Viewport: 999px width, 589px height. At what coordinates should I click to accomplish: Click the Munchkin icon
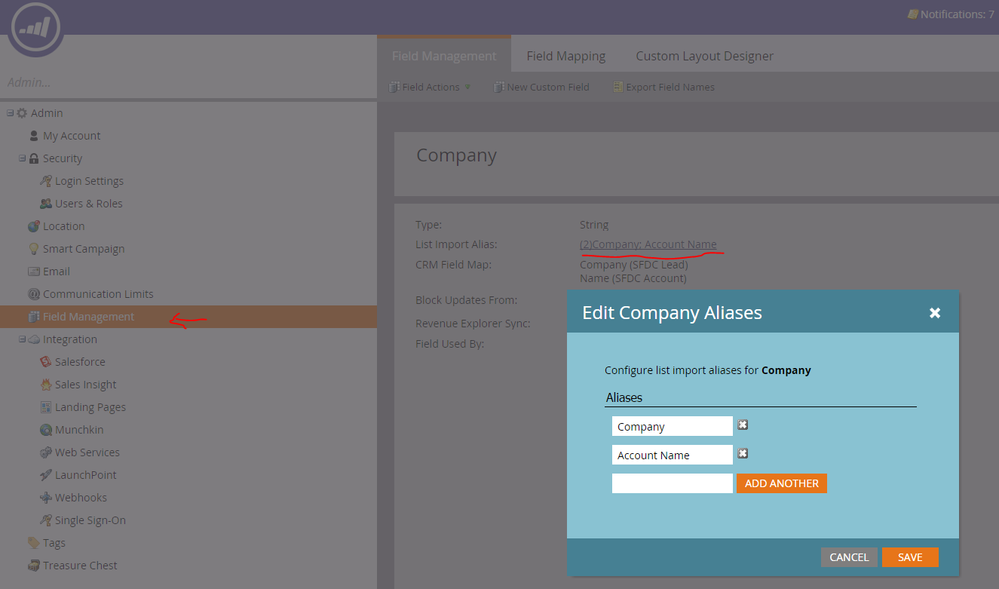point(46,430)
